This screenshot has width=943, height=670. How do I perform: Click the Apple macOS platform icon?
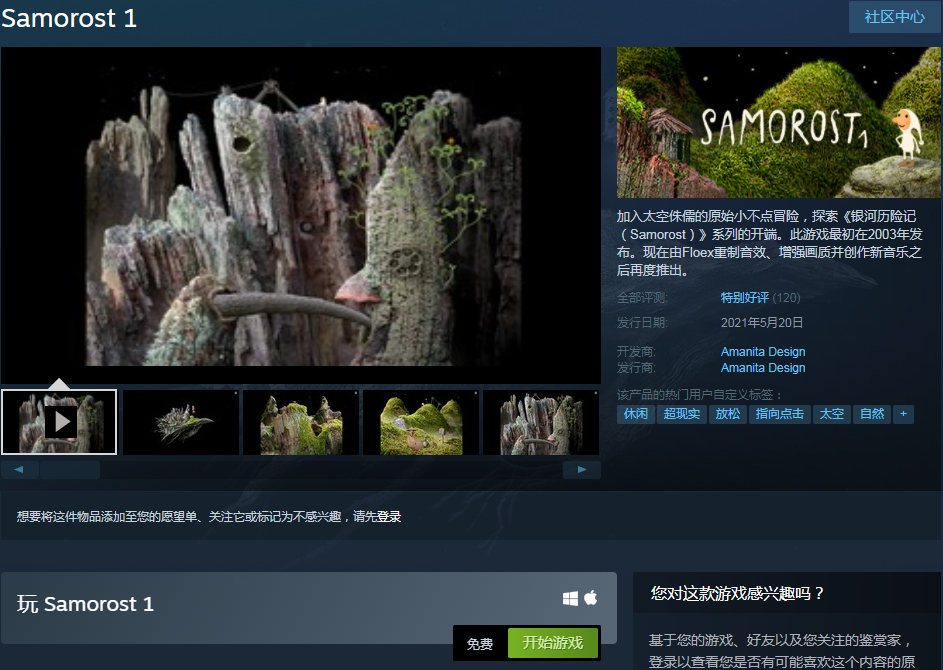pos(591,598)
